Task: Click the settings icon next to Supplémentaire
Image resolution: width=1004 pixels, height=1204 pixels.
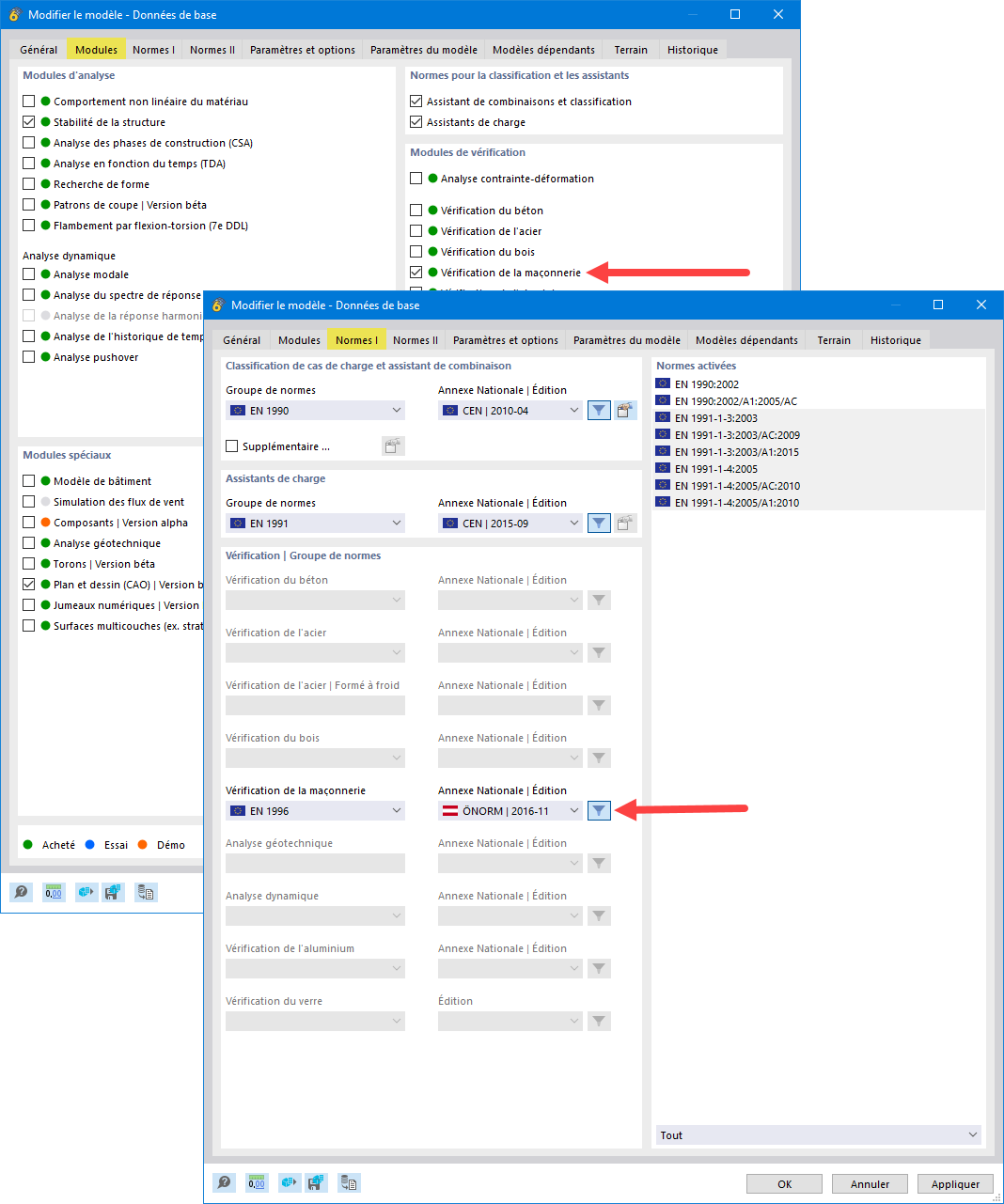Action: click(x=393, y=446)
